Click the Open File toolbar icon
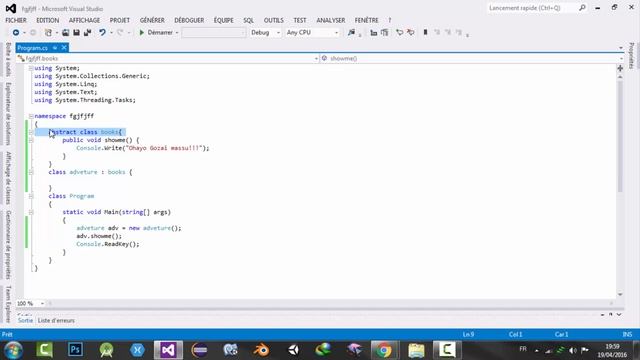The width and height of the screenshot is (640, 360). 65,32
